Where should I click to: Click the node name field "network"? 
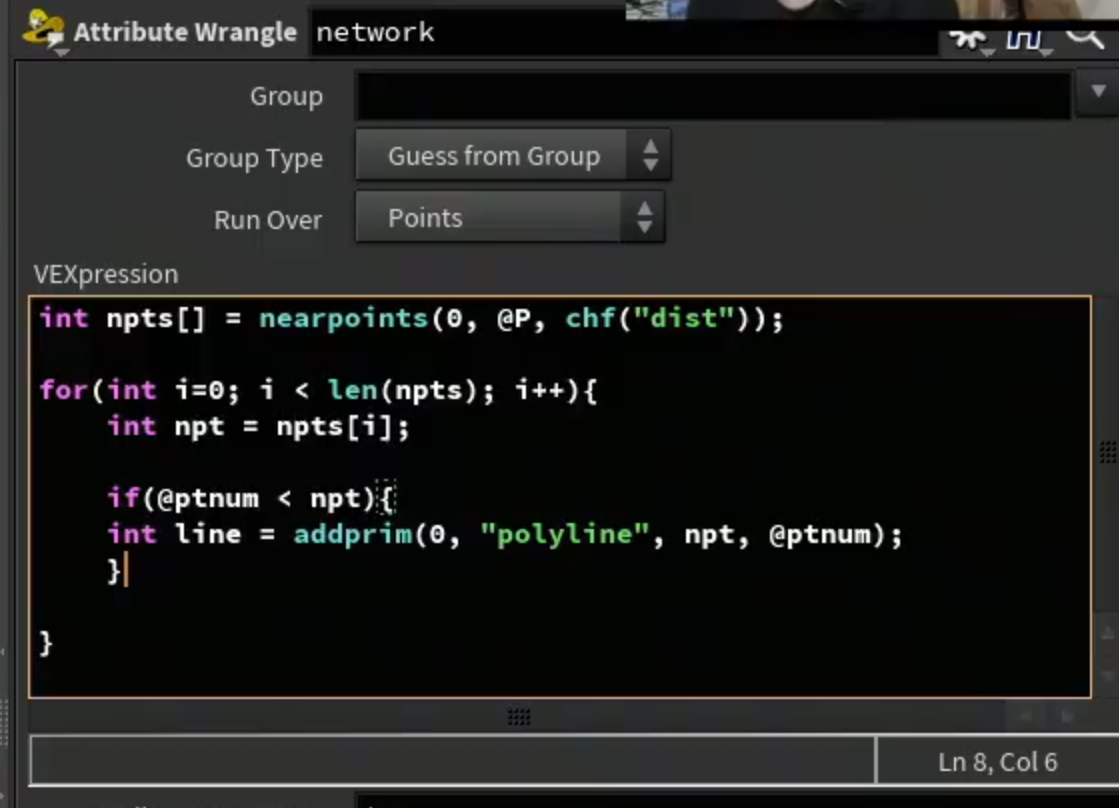(622, 32)
